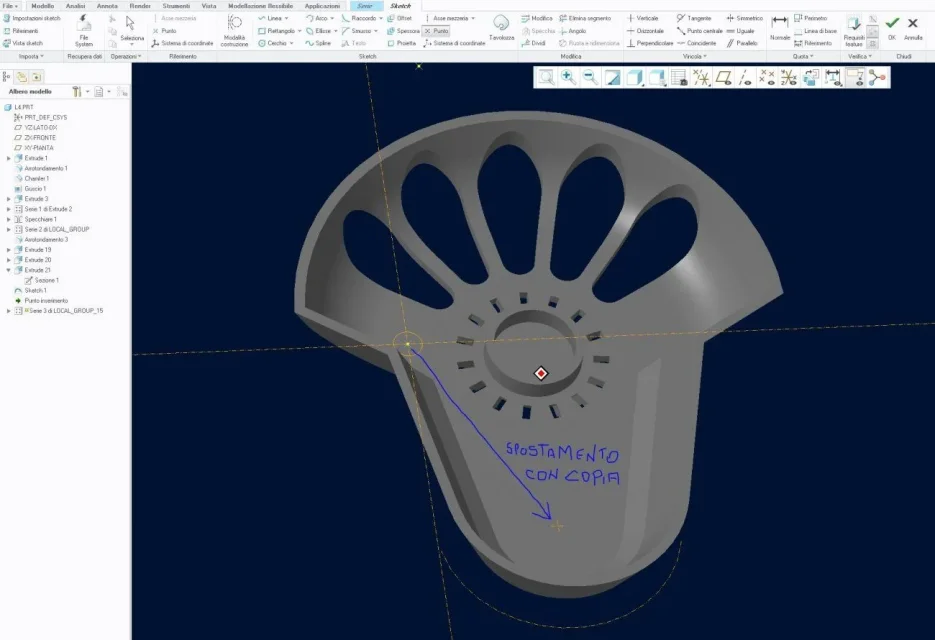The image size is (935, 640).
Task: Click the repaint view icon
Action: [612, 78]
